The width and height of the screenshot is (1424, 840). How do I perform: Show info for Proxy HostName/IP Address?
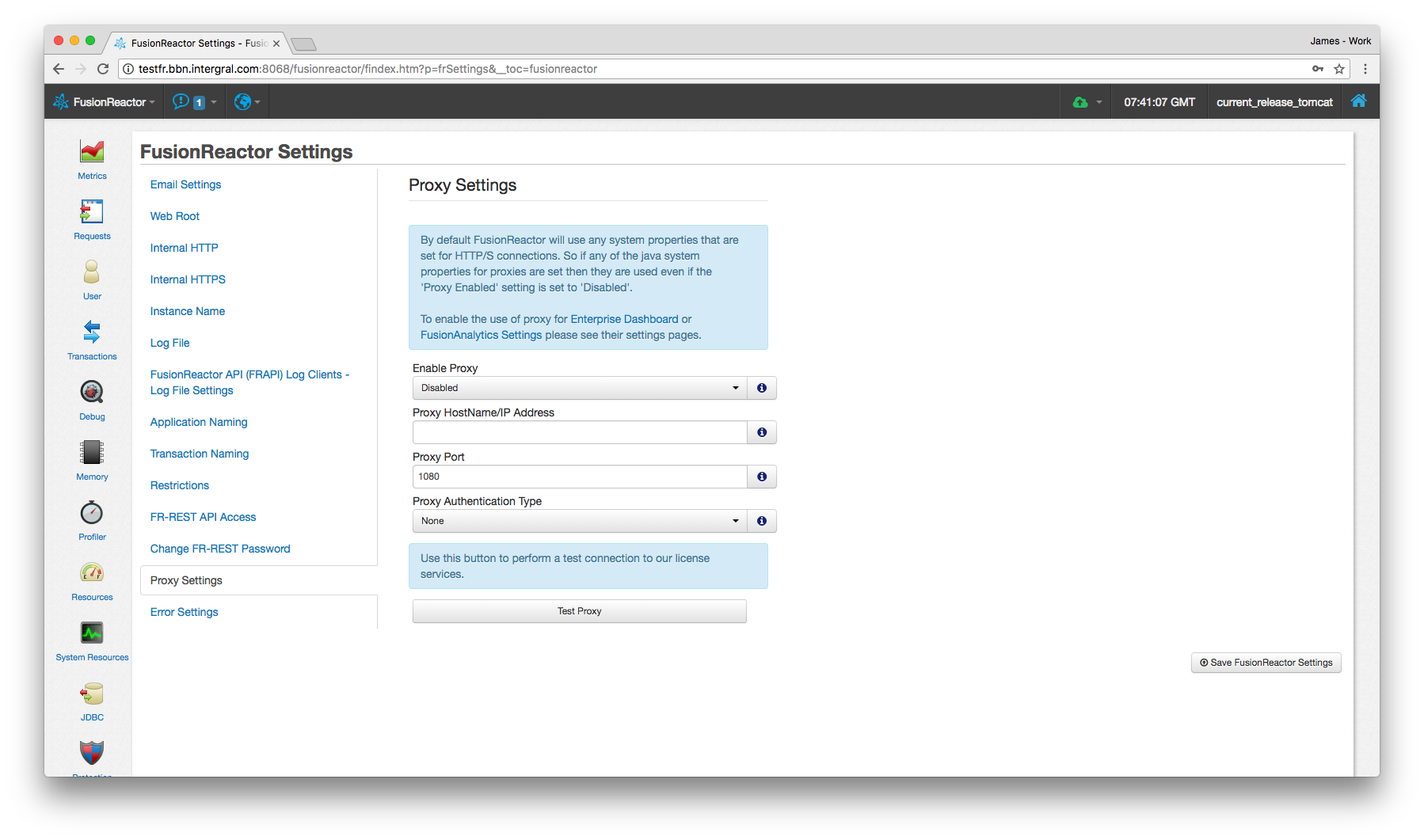tap(762, 432)
